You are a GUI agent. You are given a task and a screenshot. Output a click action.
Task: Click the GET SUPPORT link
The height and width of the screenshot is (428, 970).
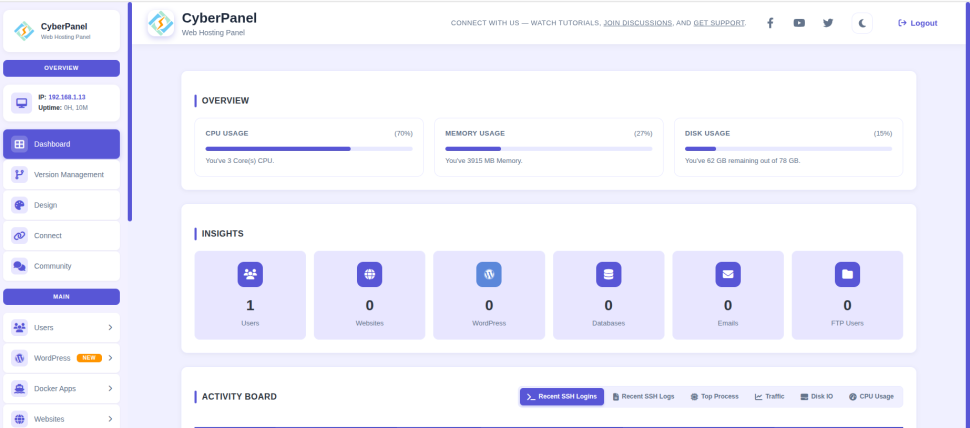point(719,23)
